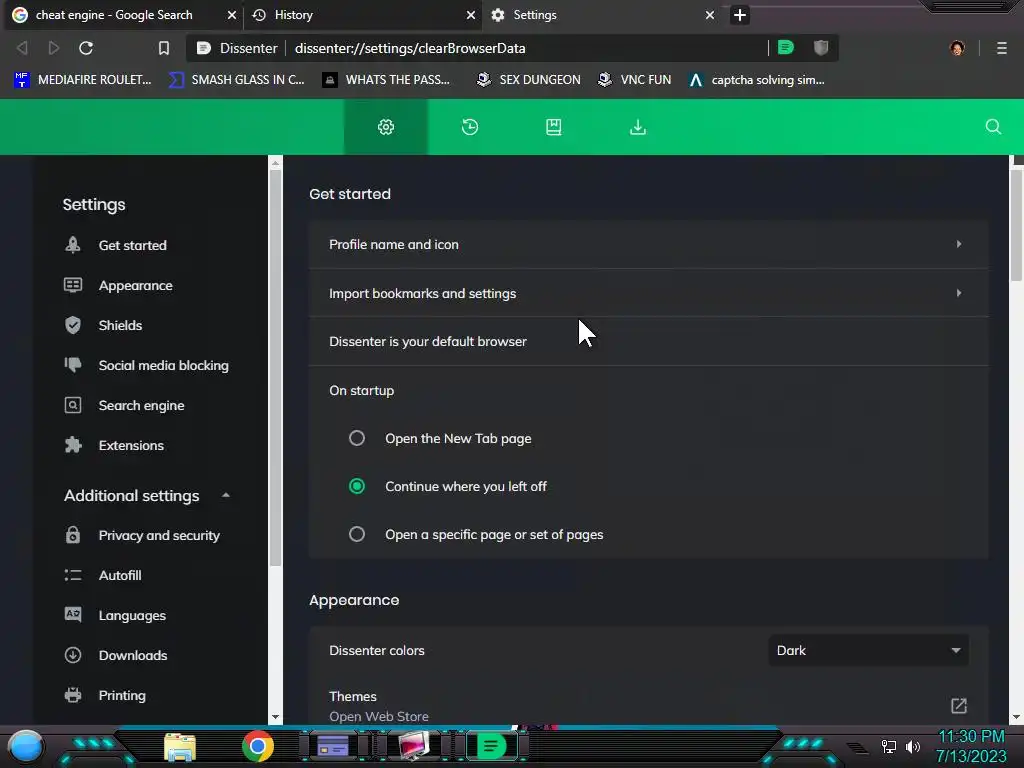This screenshot has height=768, width=1024.
Task: Open File Explorer from taskbar
Action: click(180, 748)
